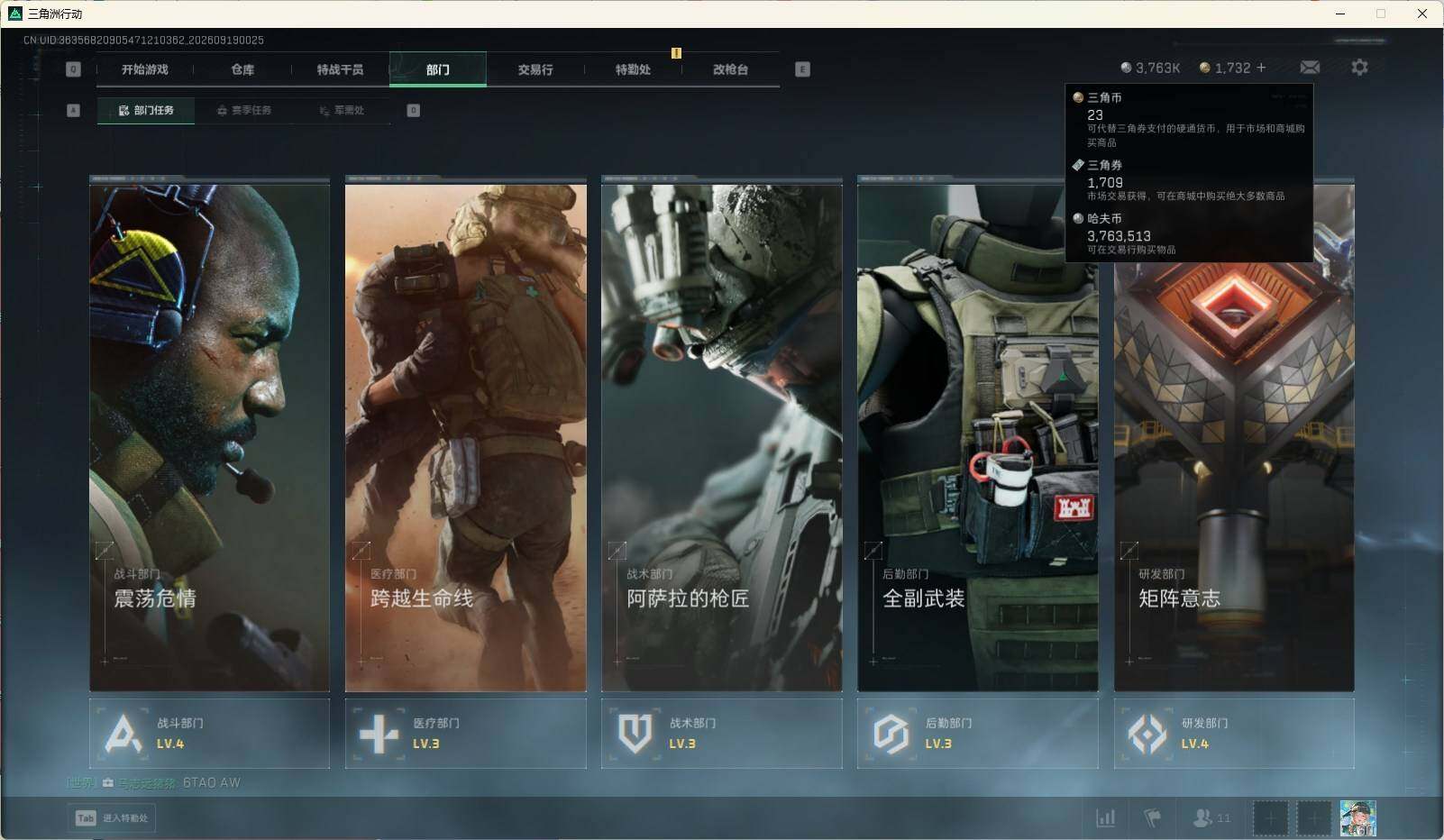The width and height of the screenshot is (1444, 840).
Task: Open the flags icon in bottom bar
Action: click(1152, 817)
